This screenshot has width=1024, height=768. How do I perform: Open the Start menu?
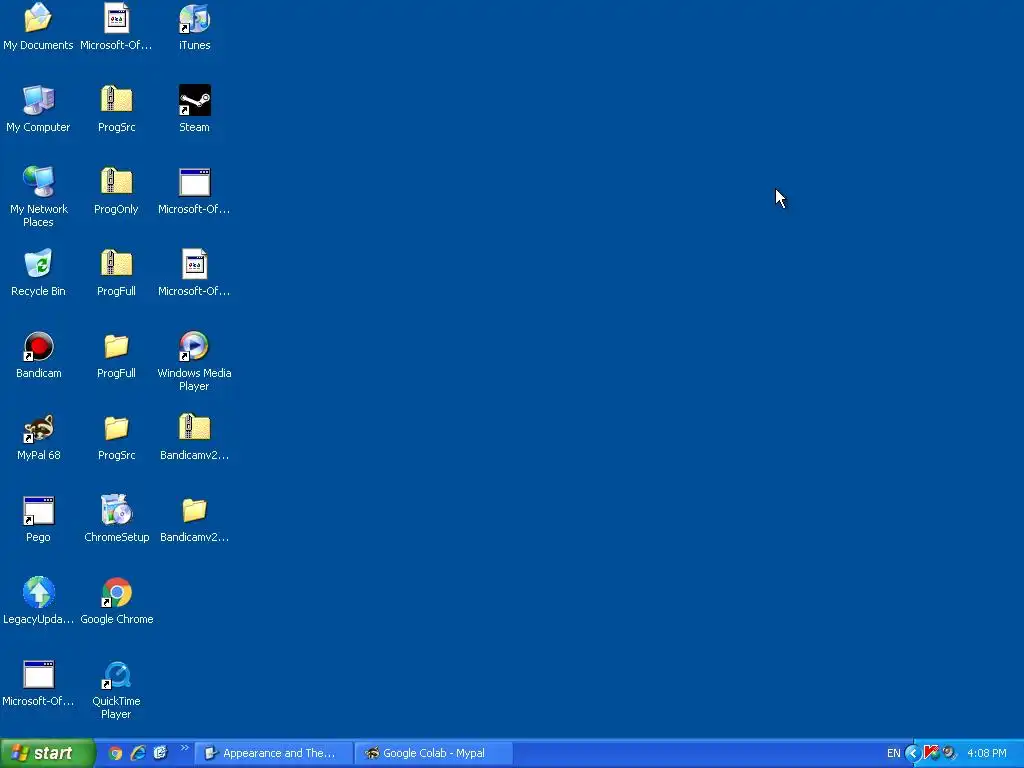47,753
